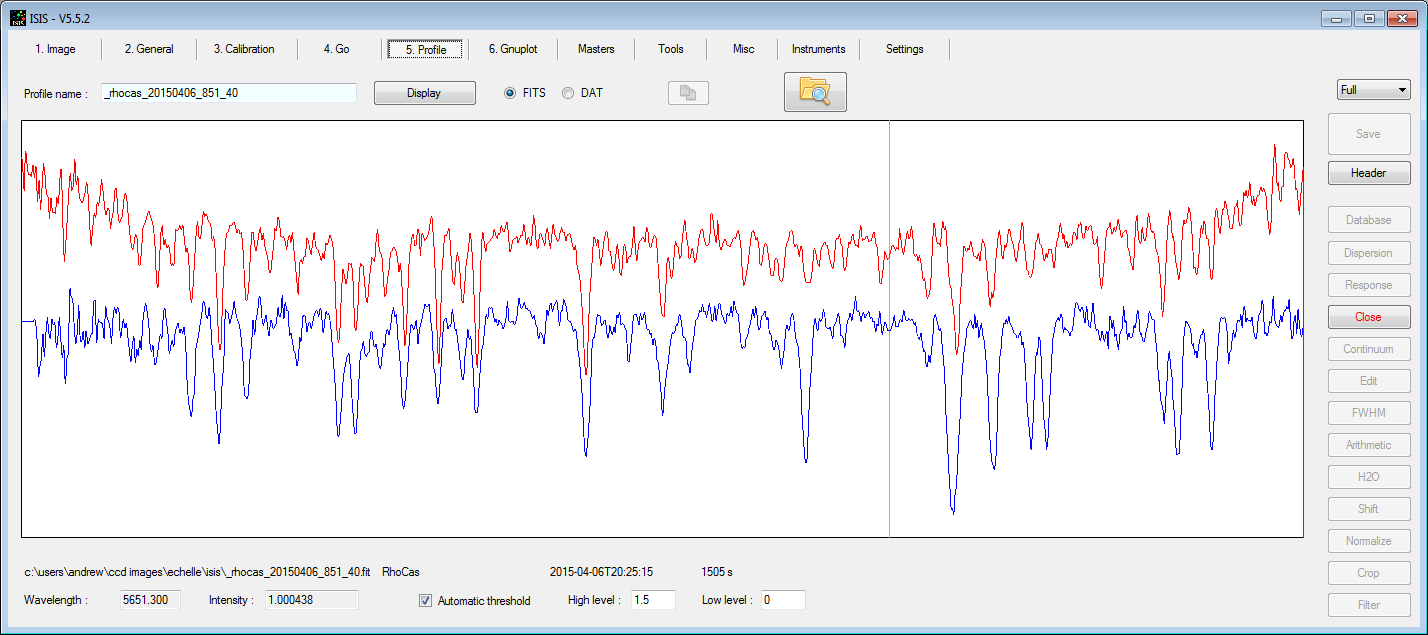
Task: Click the folder search browse icon
Action: point(815,92)
